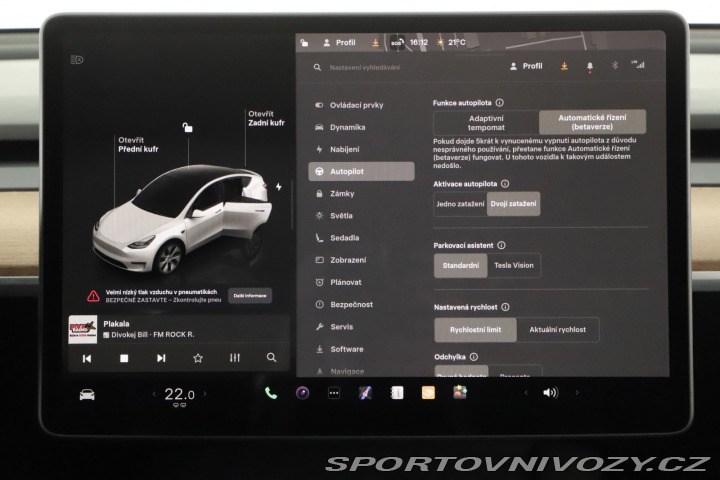Show info for Nastavená rychlost
Viewport: 720px width, 480px height.
[x=506, y=307]
